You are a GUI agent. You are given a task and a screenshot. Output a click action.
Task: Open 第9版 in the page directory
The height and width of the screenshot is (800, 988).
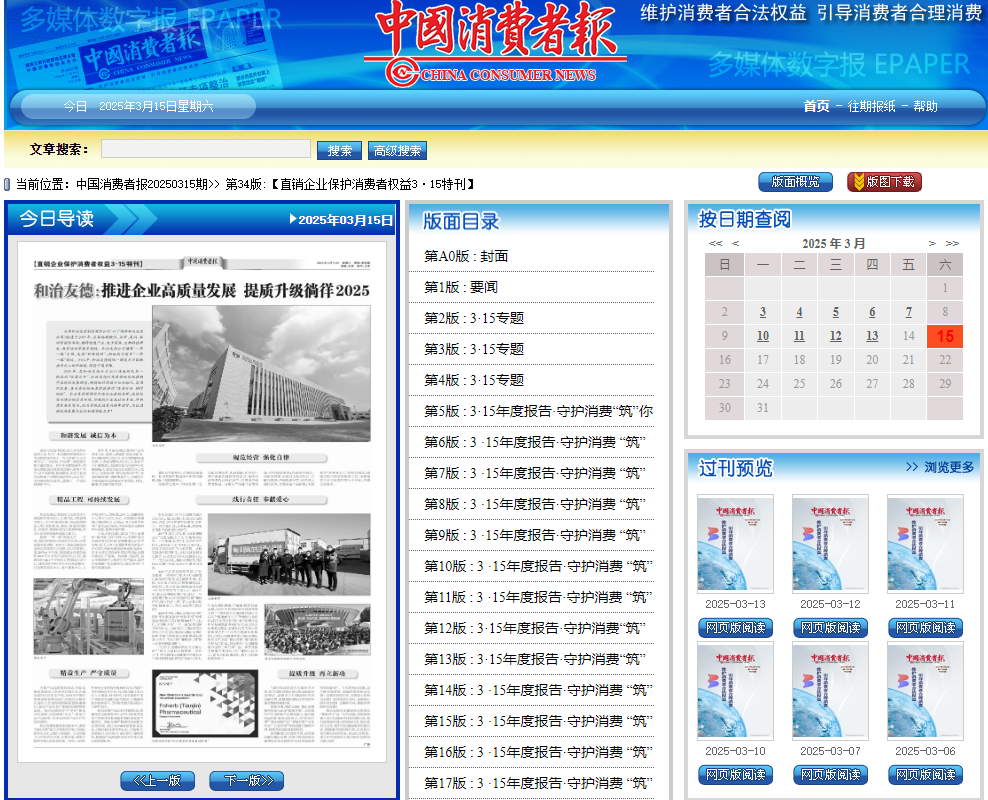pyautogui.click(x=536, y=535)
